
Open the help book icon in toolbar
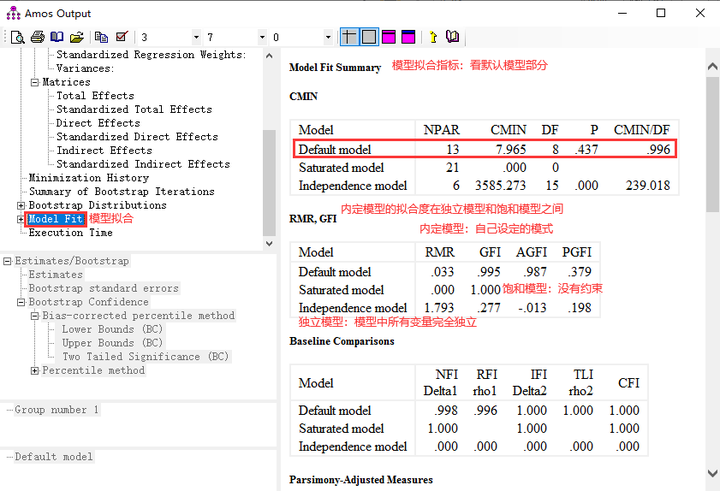452,37
